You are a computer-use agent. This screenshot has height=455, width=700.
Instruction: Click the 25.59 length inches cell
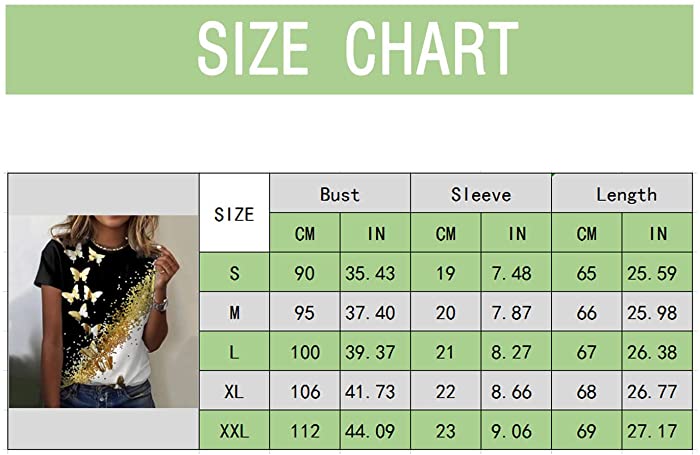[657, 272]
